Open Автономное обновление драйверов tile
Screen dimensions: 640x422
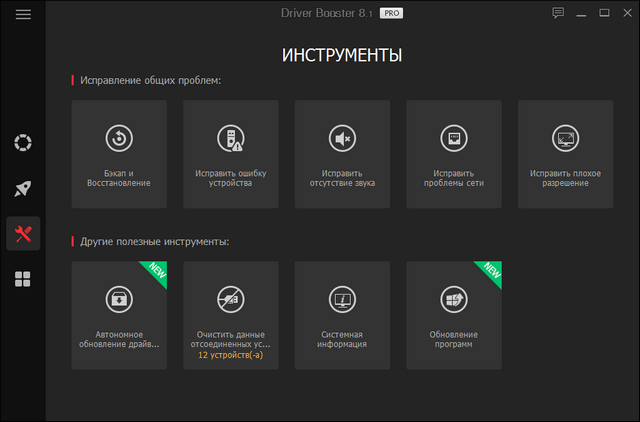(x=119, y=315)
